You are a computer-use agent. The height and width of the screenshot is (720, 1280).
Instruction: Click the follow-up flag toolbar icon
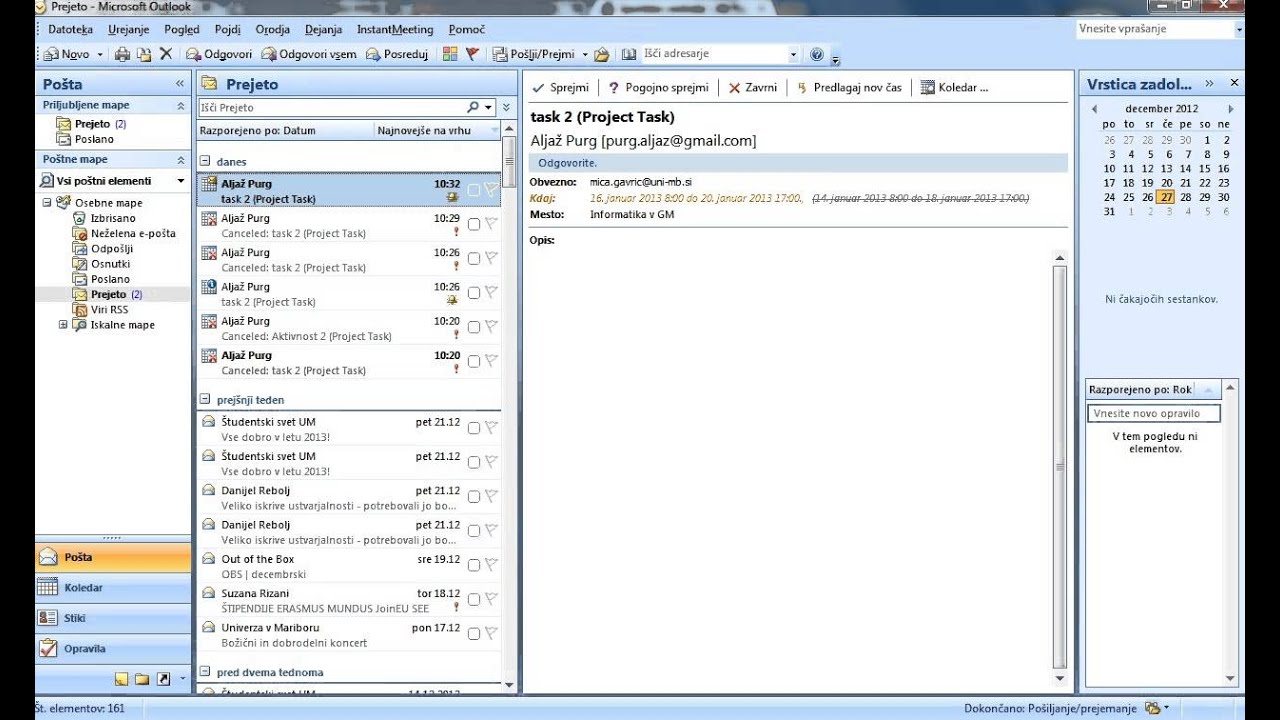pos(472,54)
